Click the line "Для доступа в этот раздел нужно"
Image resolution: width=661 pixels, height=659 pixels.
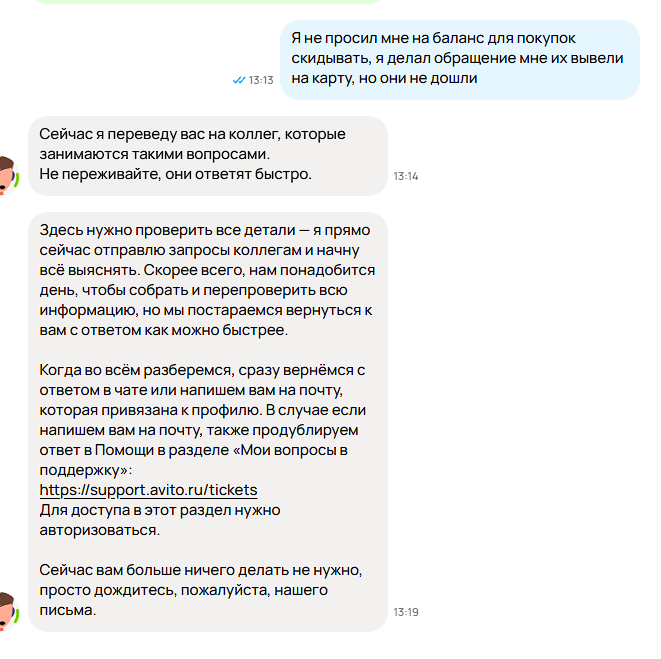(x=160, y=510)
